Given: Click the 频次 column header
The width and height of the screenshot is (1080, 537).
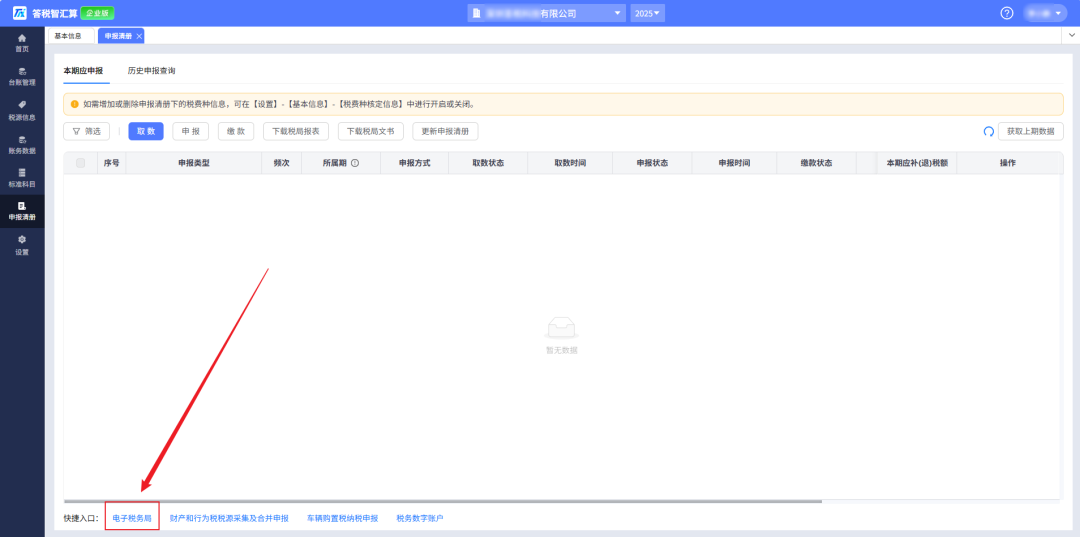Looking at the screenshot, I should click(281, 163).
